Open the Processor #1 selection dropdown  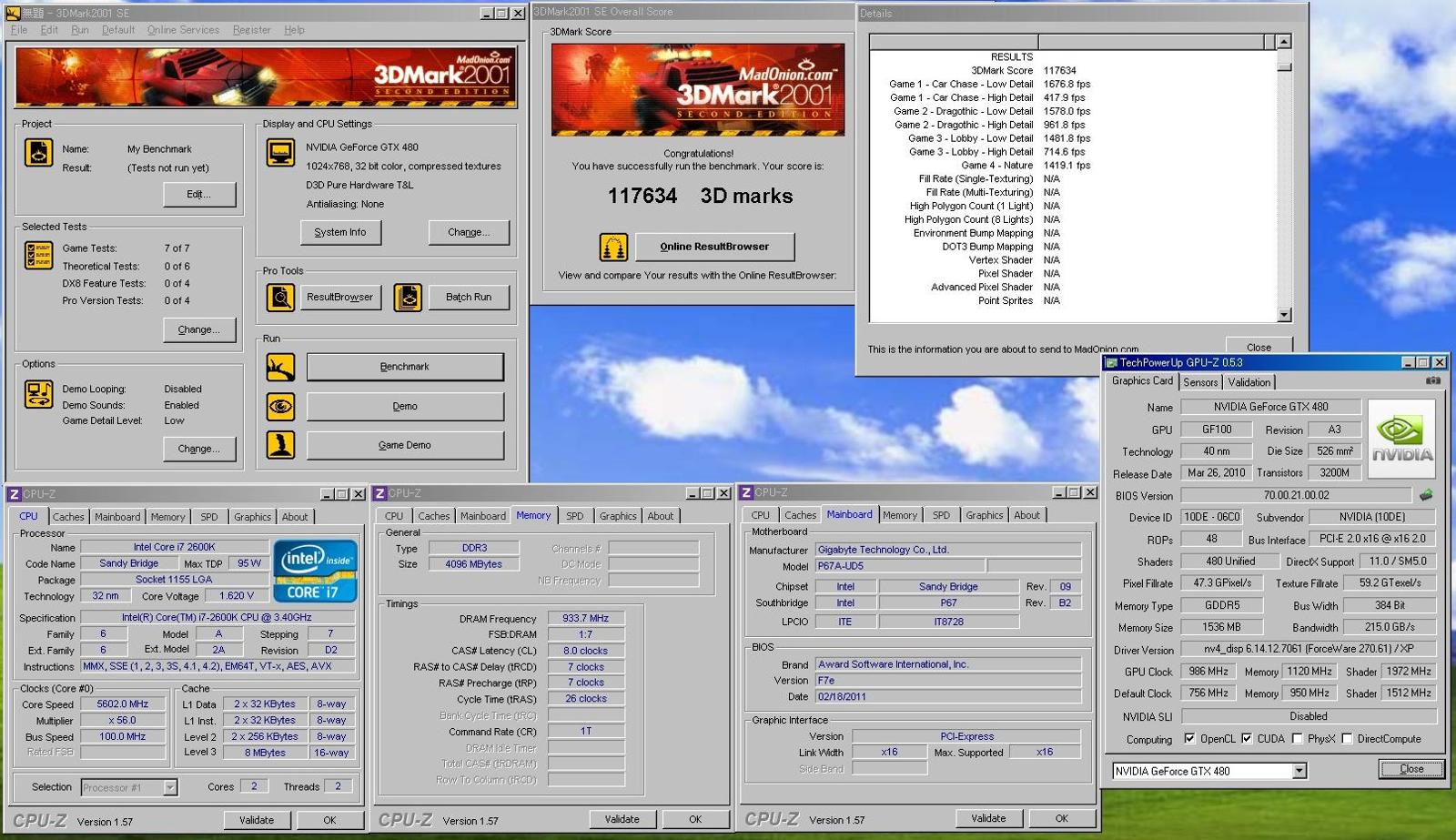(170, 787)
